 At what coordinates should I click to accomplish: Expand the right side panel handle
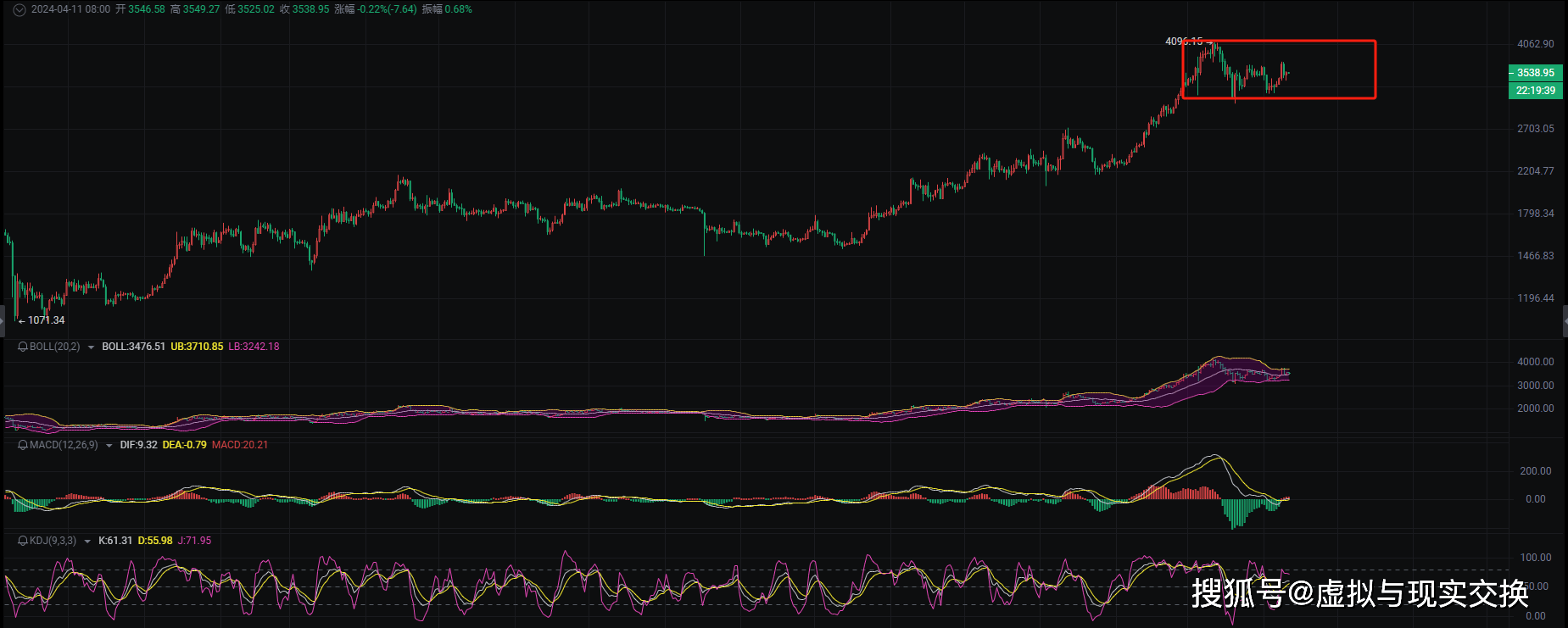(1565, 321)
